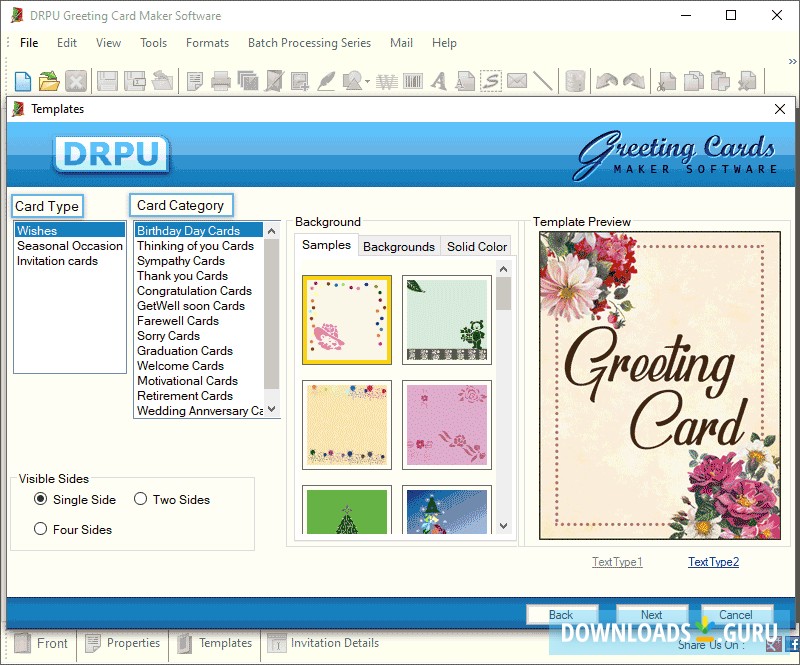
Task: Enable the Single Side option
Action: click(x=41, y=499)
